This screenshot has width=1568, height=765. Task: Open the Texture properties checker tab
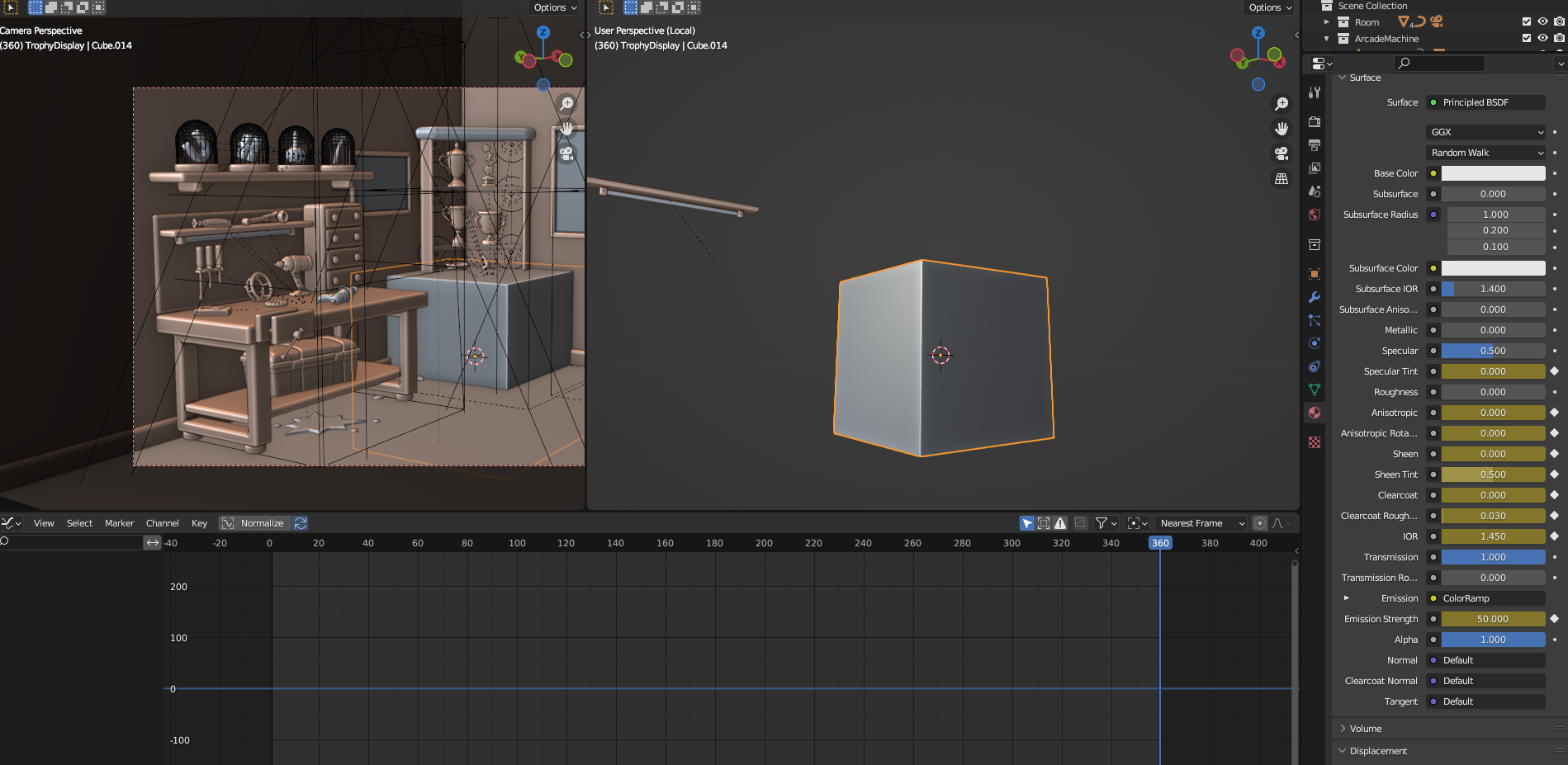[x=1315, y=442]
